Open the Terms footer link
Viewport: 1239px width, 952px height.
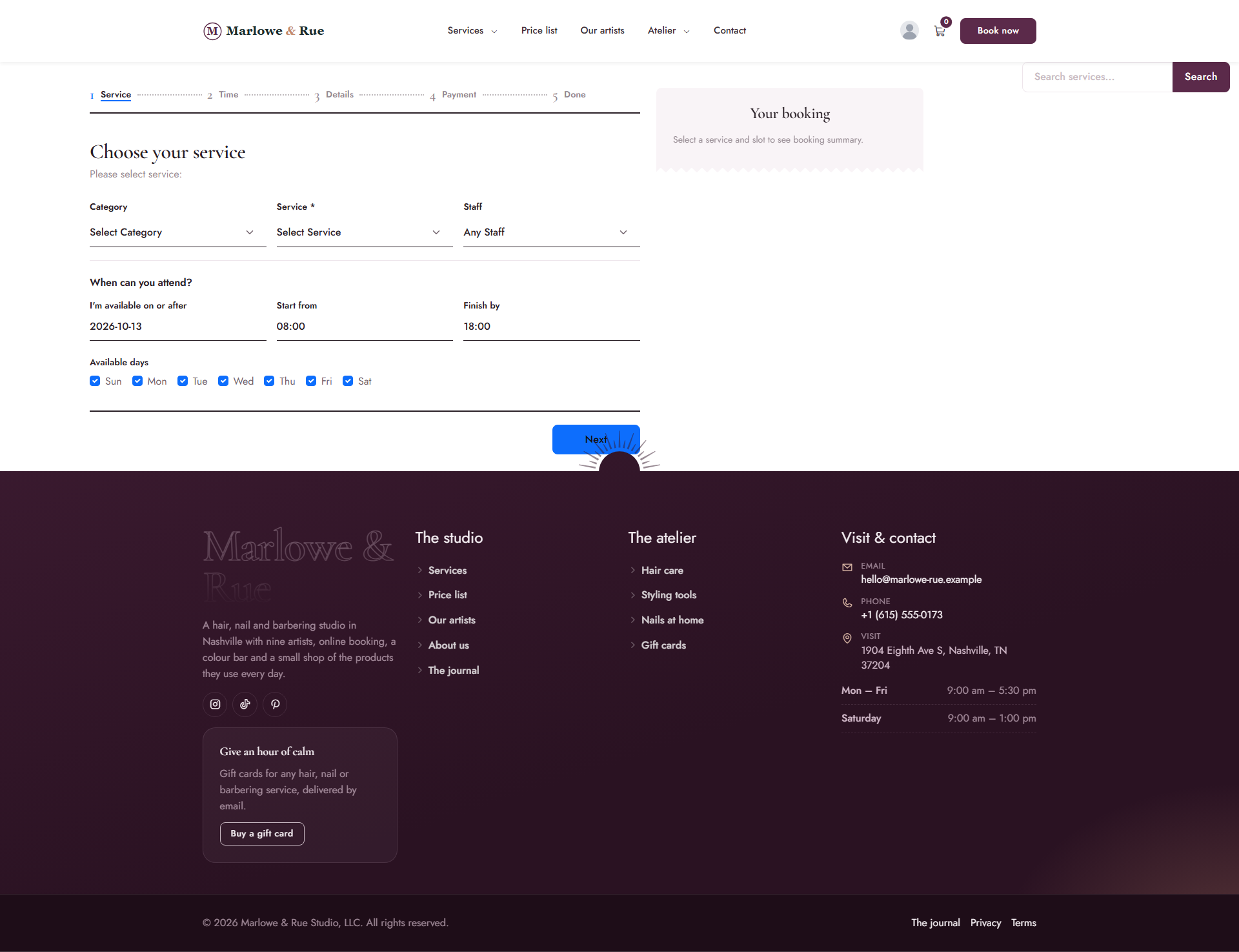1023,923
